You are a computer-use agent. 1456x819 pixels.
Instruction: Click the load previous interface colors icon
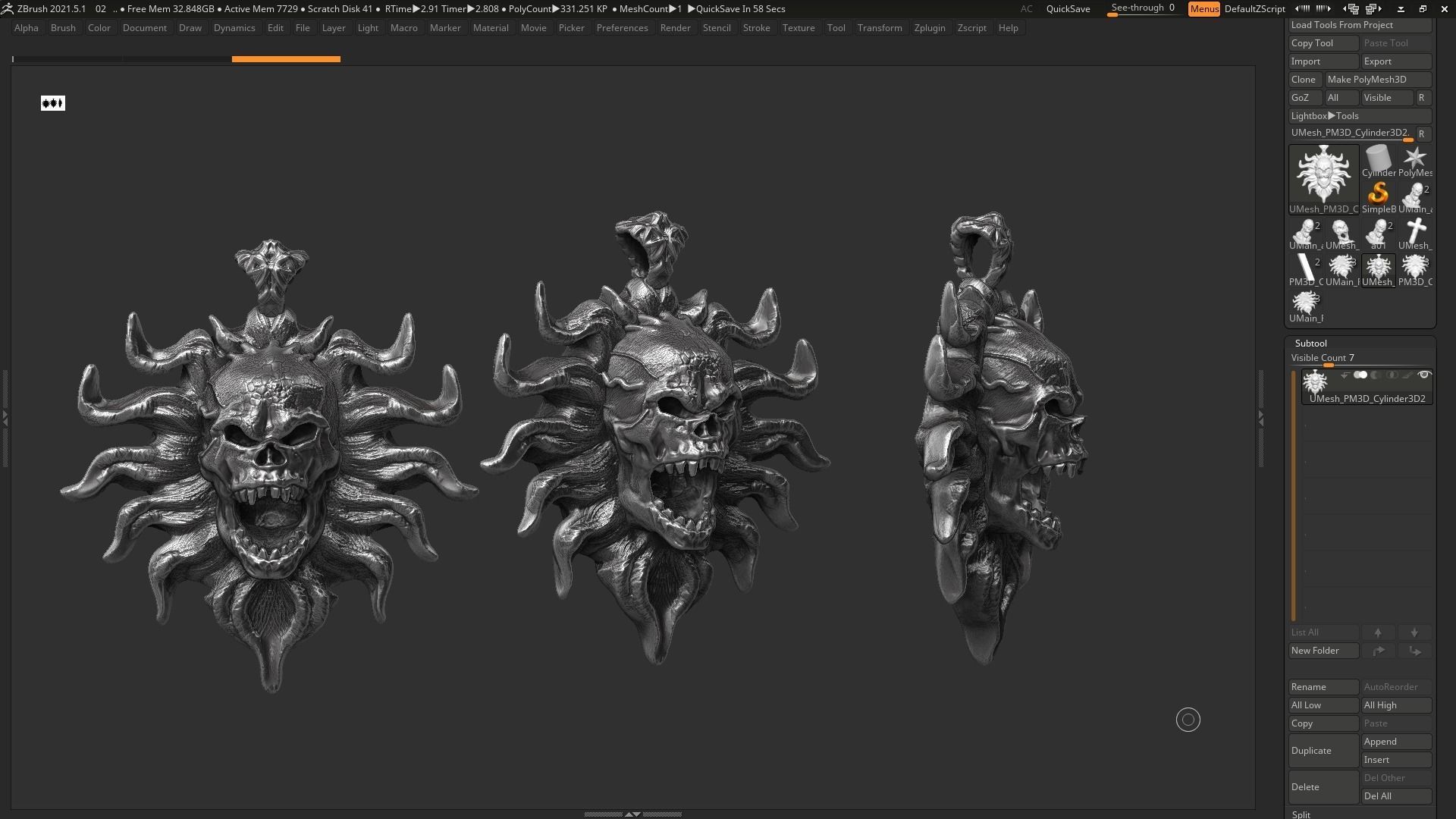pos(1303,9)
